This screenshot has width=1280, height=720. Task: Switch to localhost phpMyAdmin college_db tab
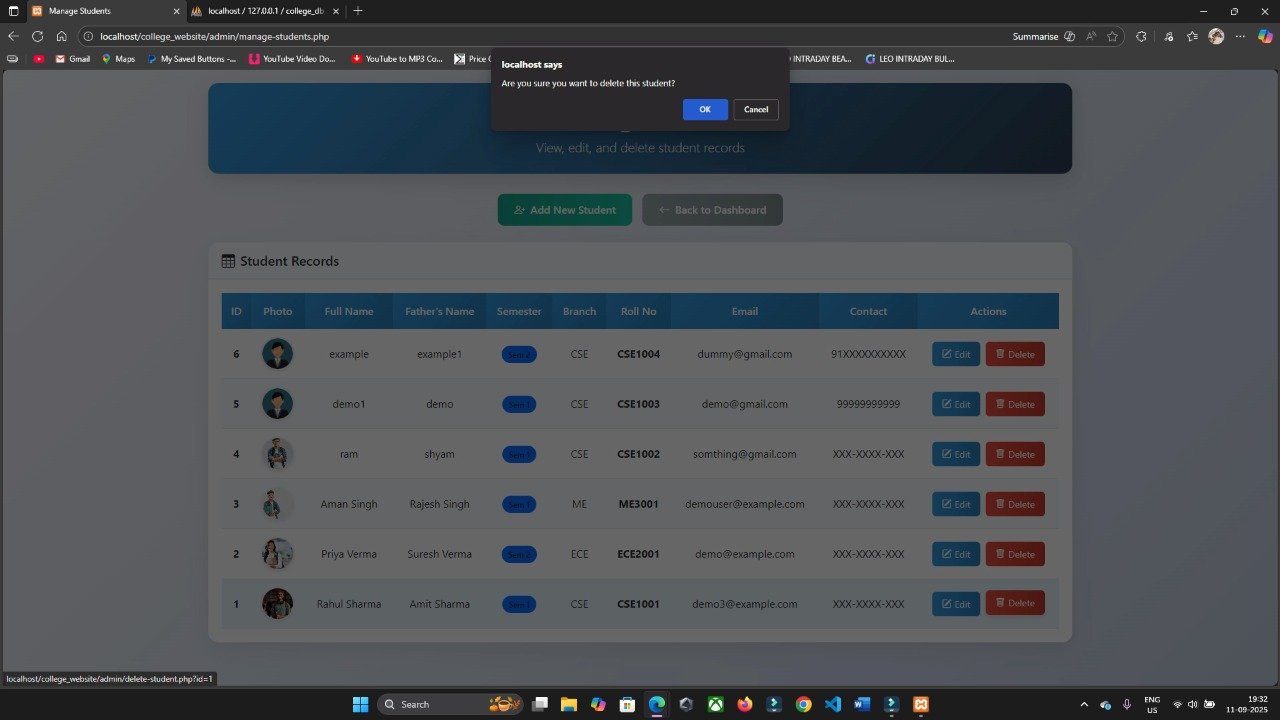264,11
